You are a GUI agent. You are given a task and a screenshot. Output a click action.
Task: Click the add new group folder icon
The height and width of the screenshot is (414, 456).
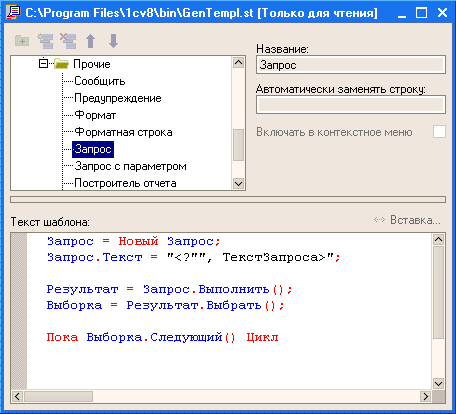[22, 41]
